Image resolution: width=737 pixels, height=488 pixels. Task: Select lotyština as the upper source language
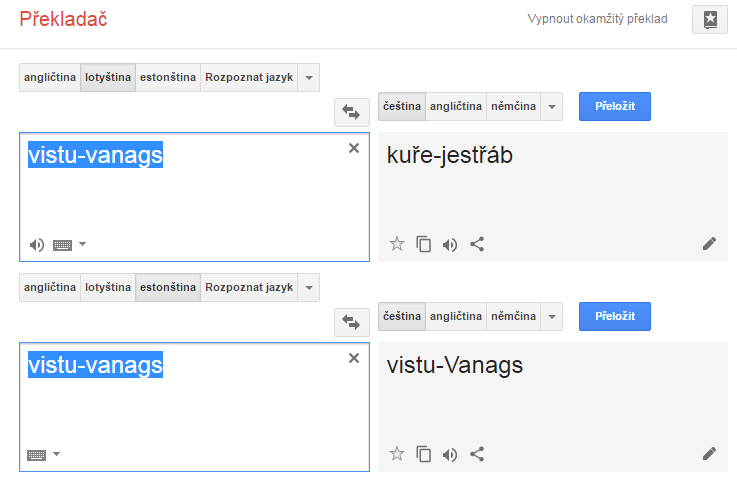108,78
